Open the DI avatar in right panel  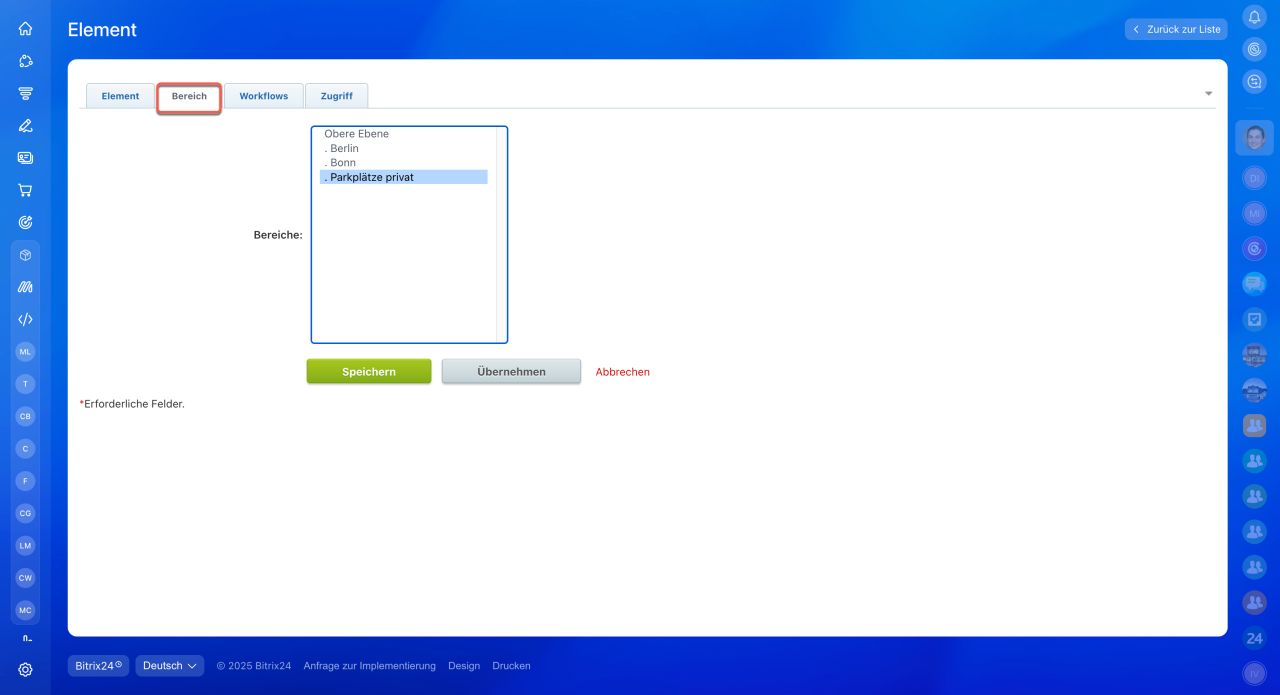pos(1254,178)
